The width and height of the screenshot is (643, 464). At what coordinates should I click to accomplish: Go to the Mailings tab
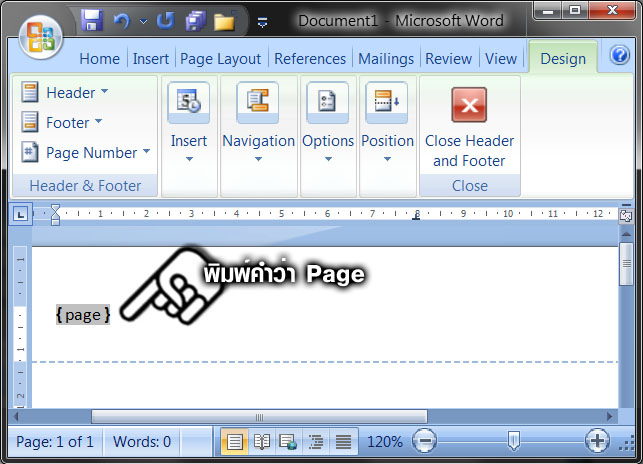(x=386, y=59)
